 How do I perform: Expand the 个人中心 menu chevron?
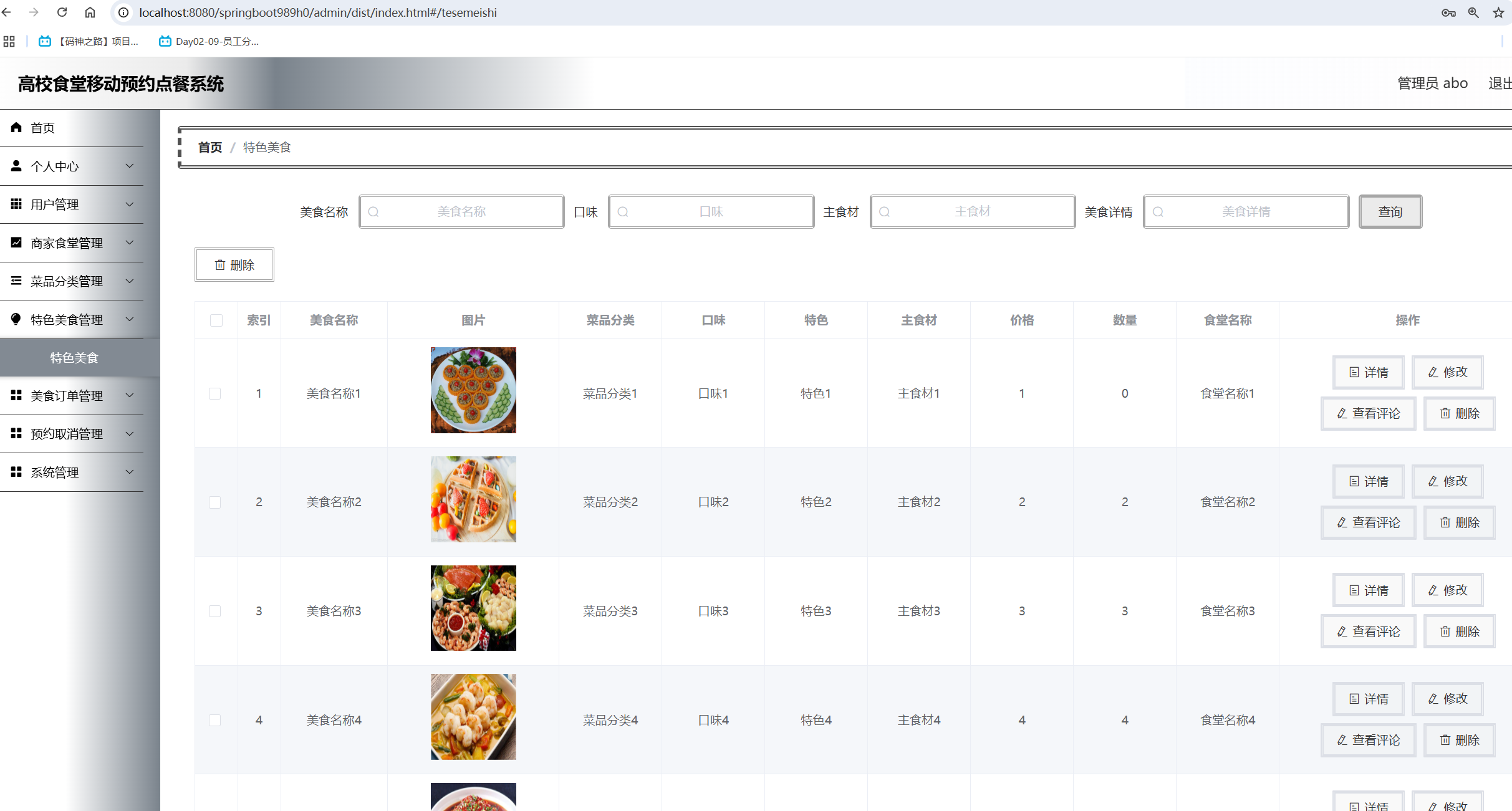coord(130,166)
